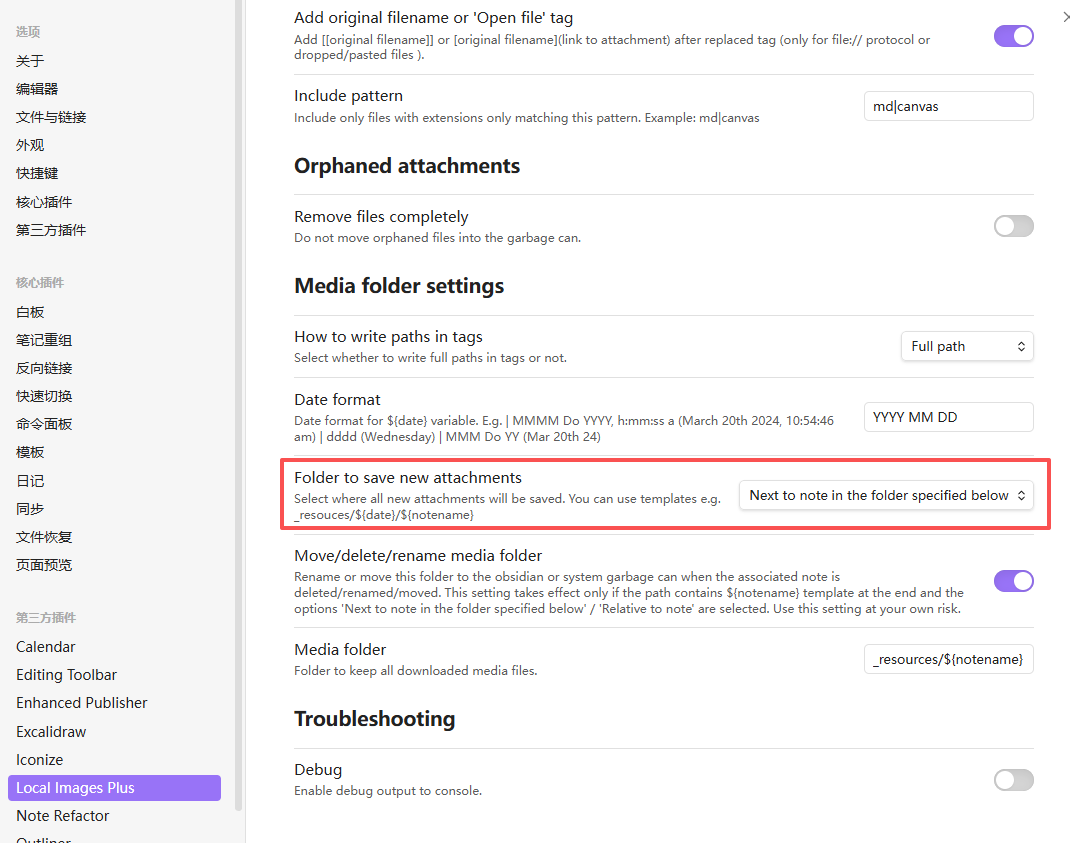Open Excalidraw plugin settings

tap(51, 732)
